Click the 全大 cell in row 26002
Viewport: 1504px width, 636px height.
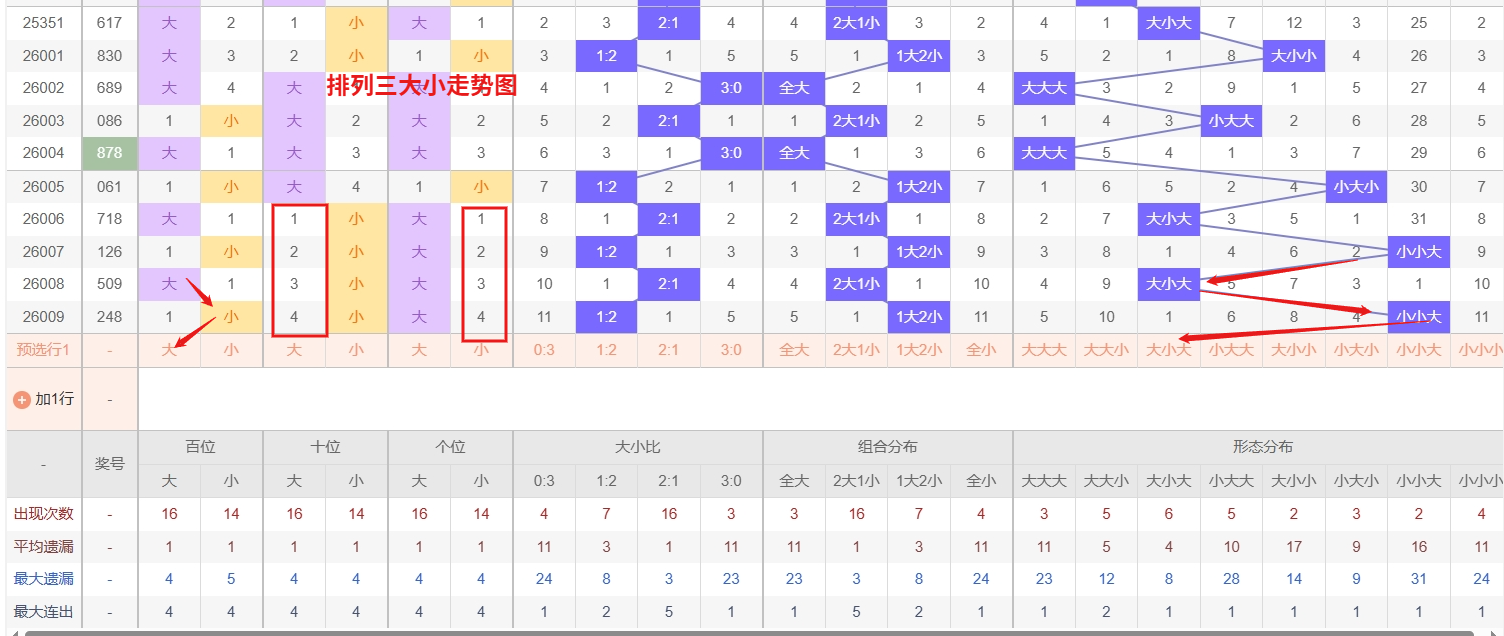(794, 88)
